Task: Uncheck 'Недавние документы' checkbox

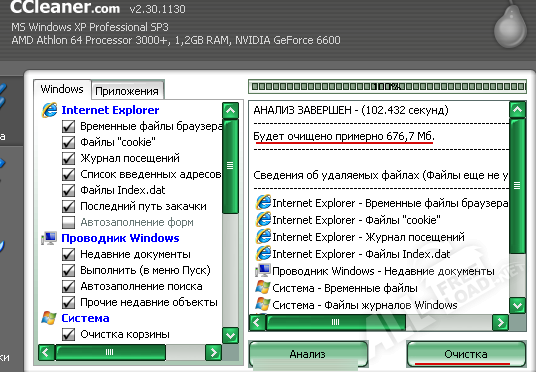Action: [x=68, y=254]
